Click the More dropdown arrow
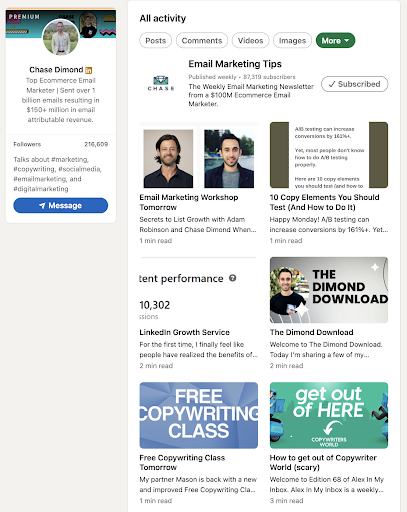The image size is (407, 512). [x=346, y=40]
